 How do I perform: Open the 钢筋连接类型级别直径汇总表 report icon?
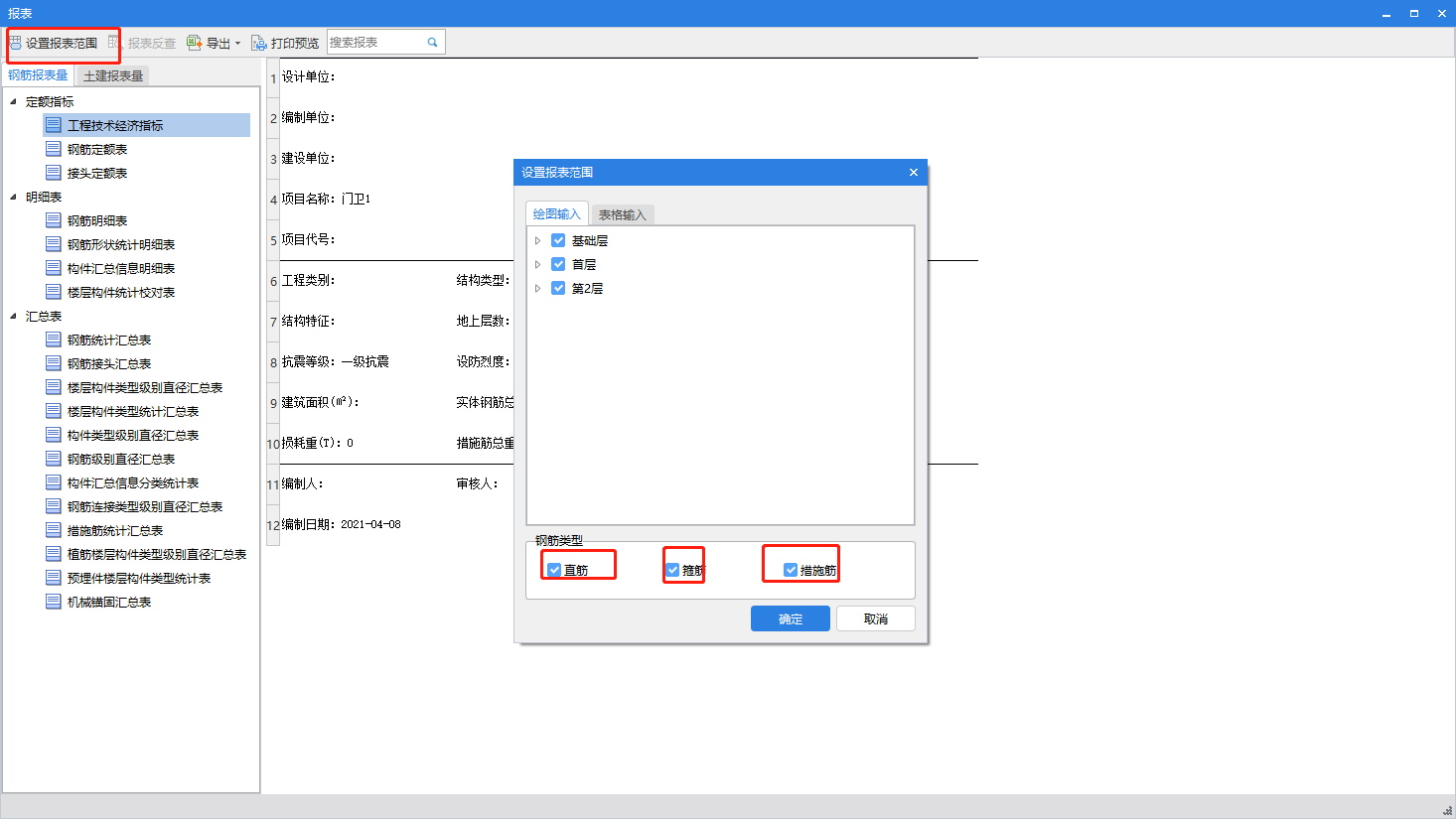tap(54, 506)
